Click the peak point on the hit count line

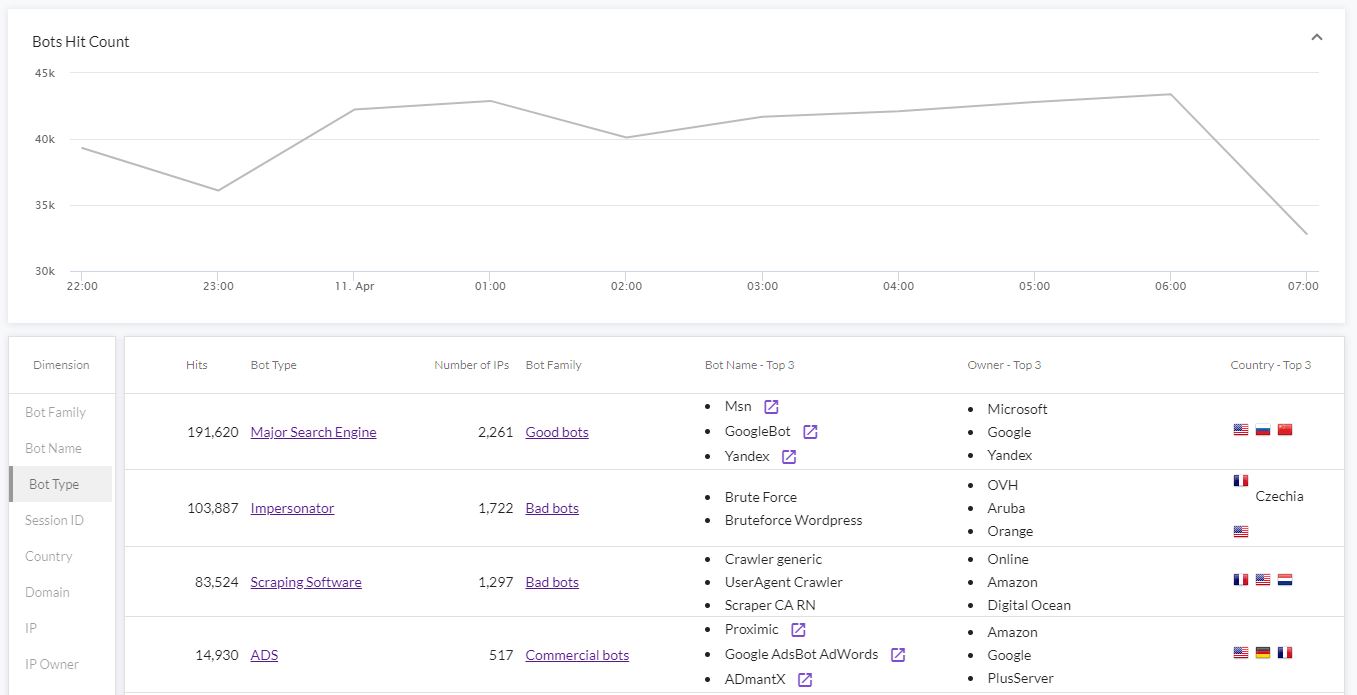[1169, 94]
